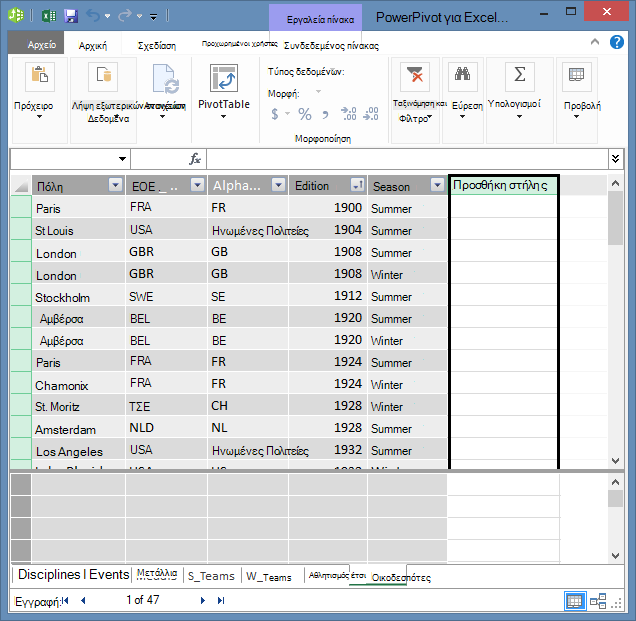Go to previous record

tap(83, 600)
